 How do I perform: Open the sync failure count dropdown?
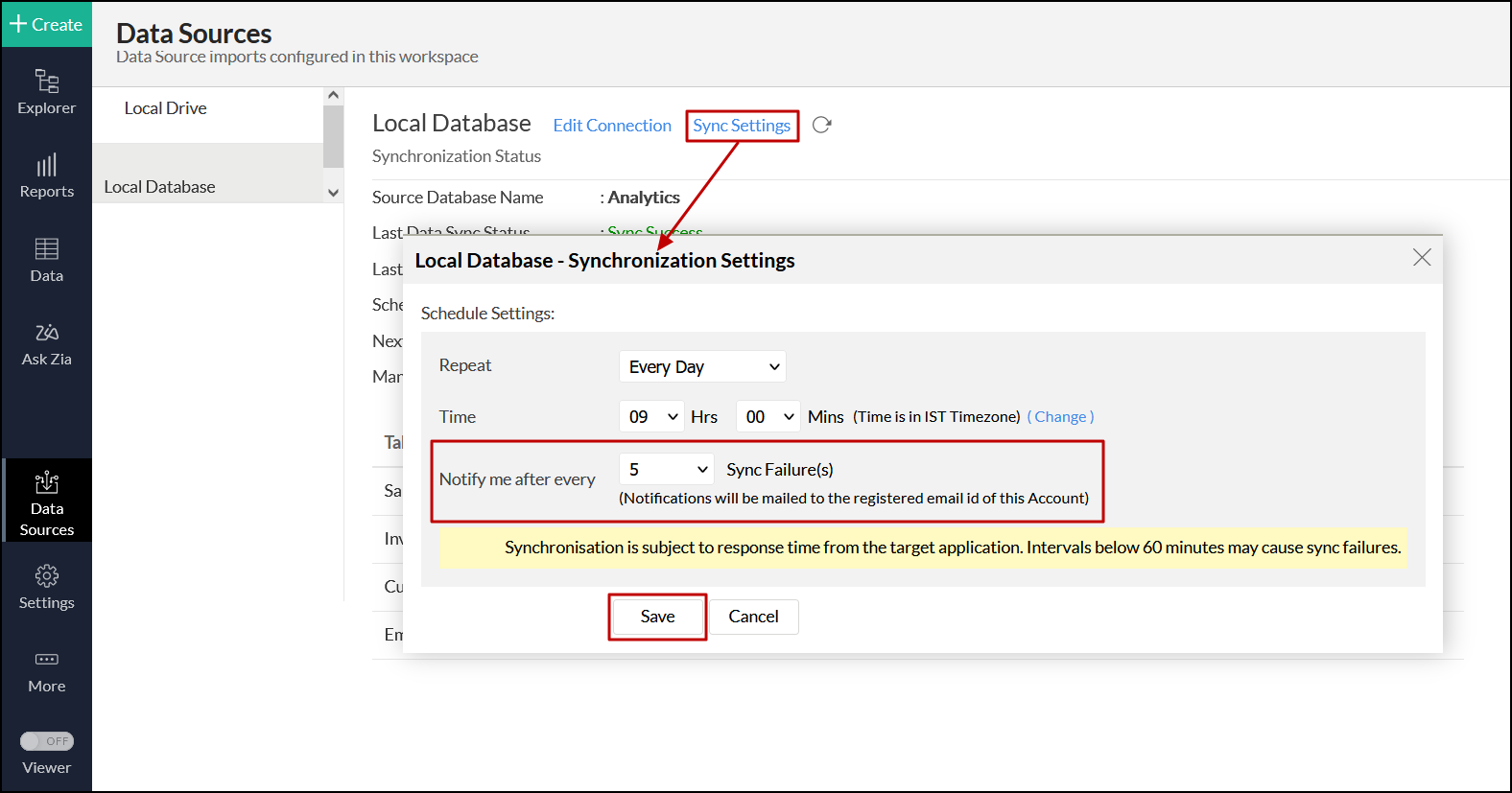point(667,470)
